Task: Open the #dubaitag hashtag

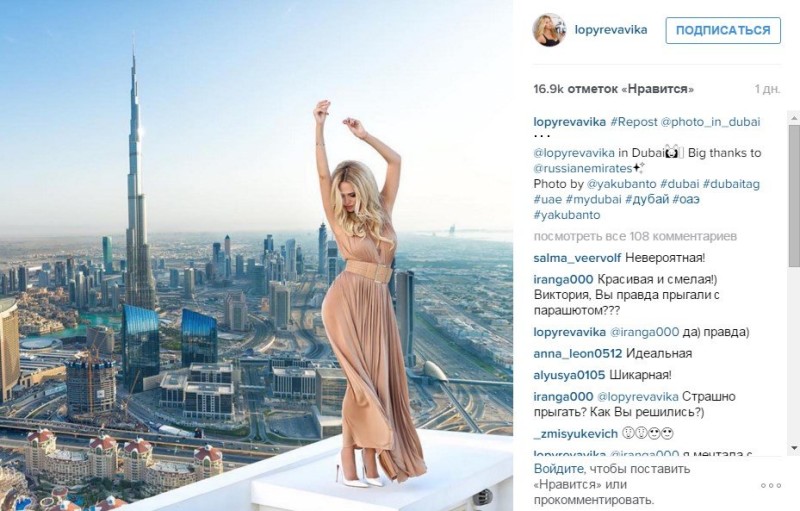Action: point(731,184)
